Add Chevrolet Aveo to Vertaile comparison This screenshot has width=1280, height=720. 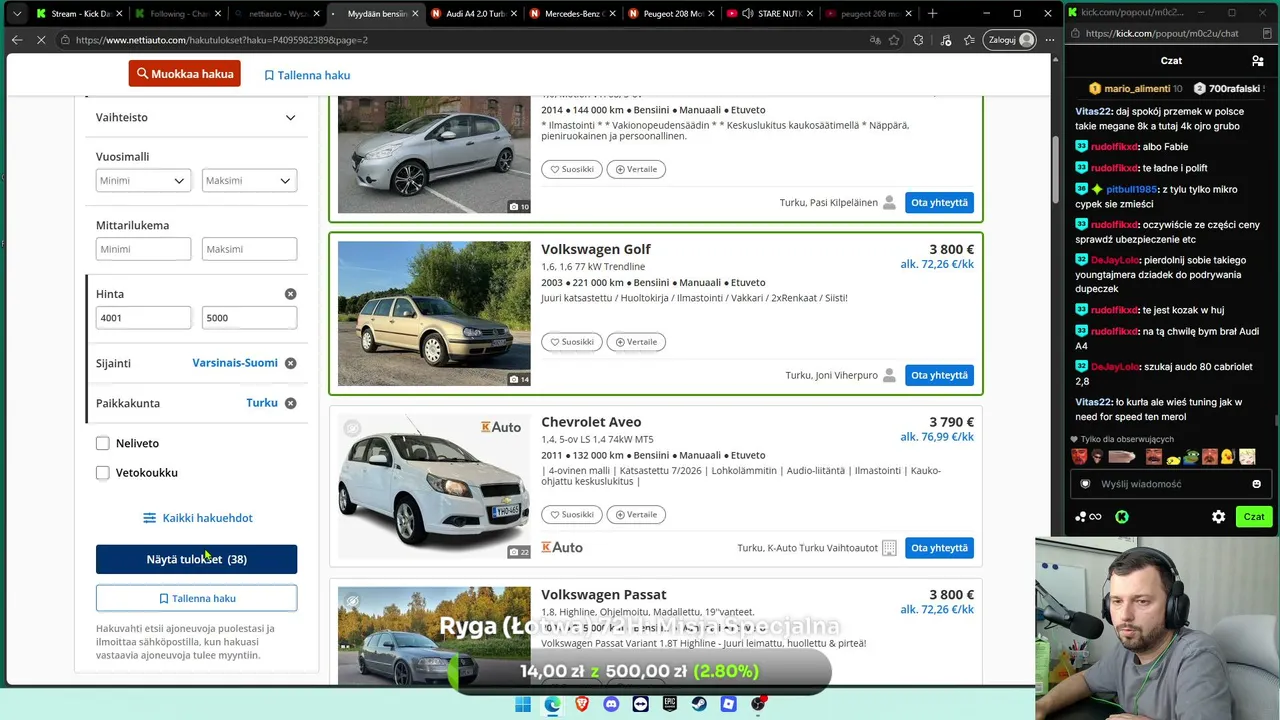coord(636,515)
